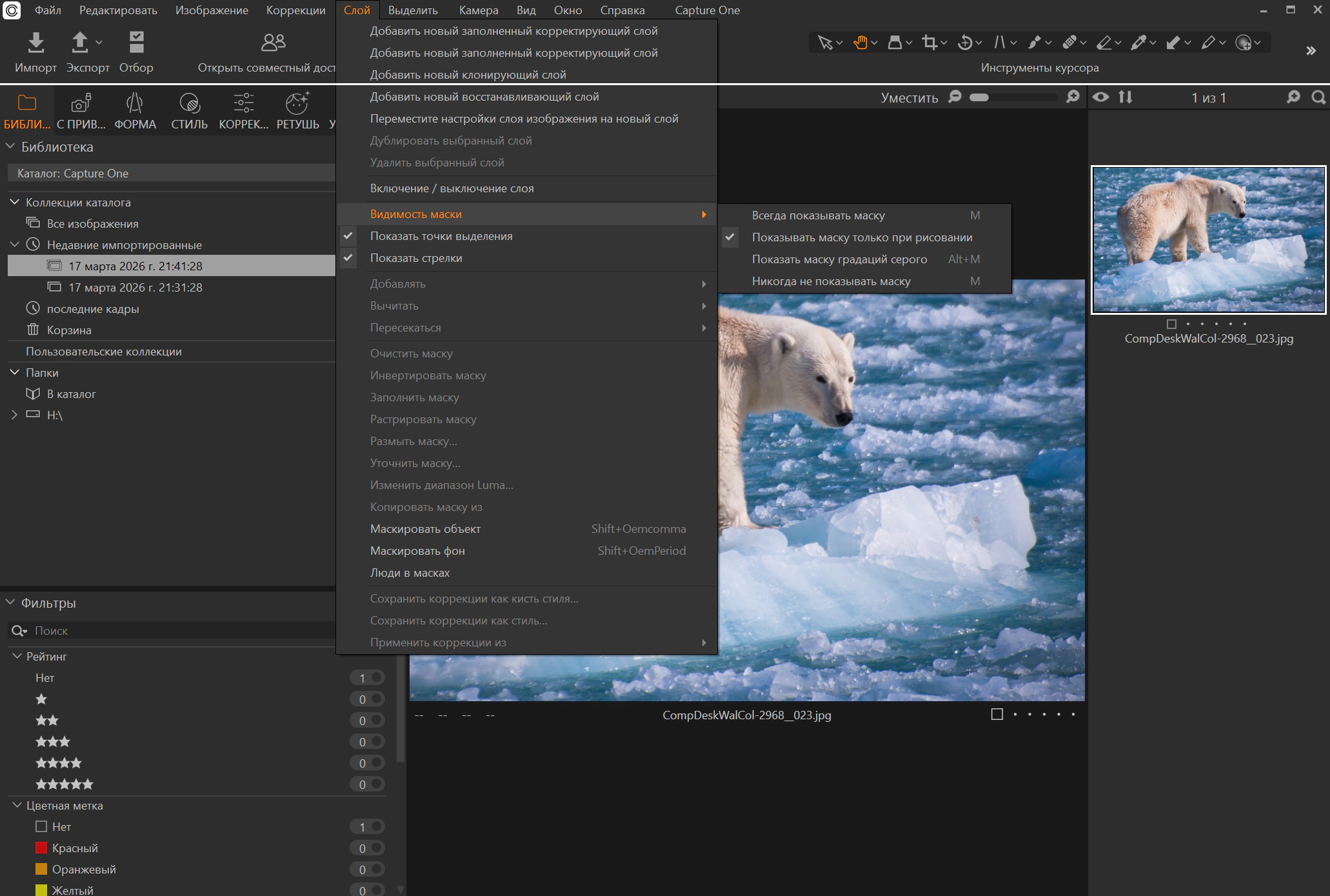
Task: Check the 'Нет' color tag checkbox
Action: click(x=41, y=826)
